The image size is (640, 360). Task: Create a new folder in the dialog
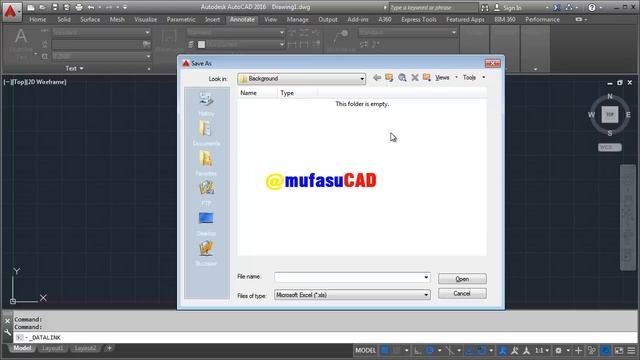pyautogui.click(x=427, y=78)
